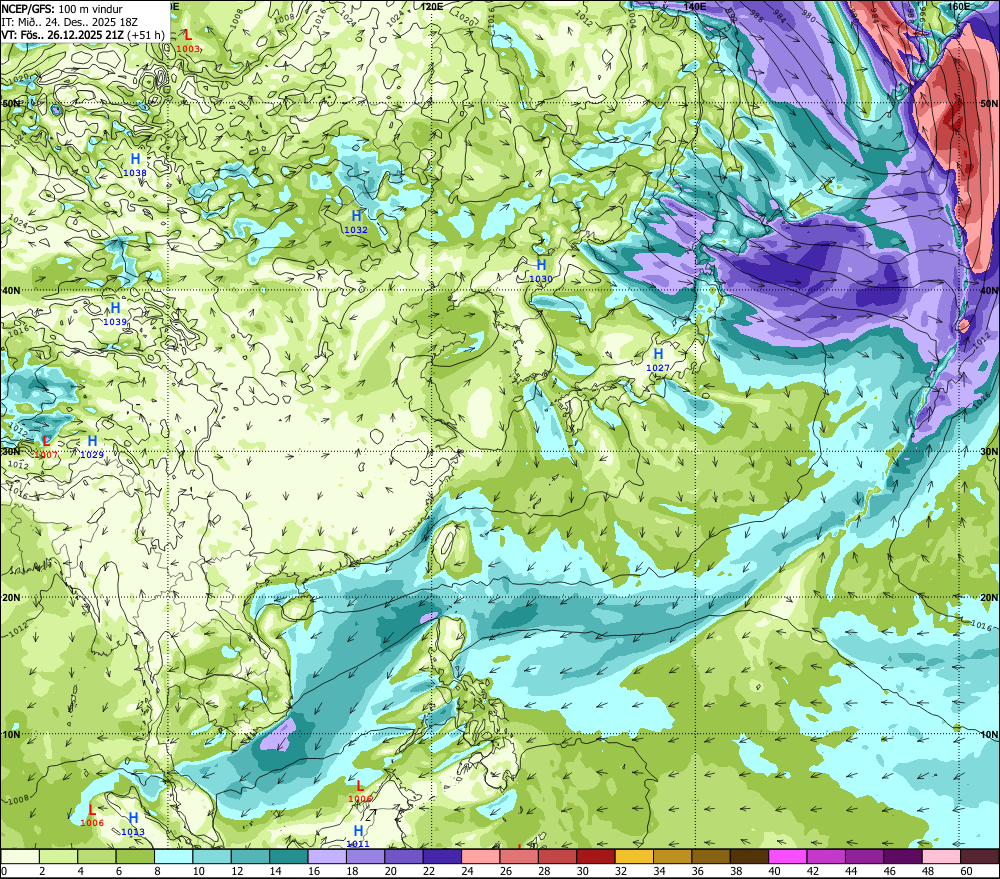Select the H 1013 high pressure marker
The height and width of the screenshot is (879, 1000).
pyautogui.click(x=133, y=824)
